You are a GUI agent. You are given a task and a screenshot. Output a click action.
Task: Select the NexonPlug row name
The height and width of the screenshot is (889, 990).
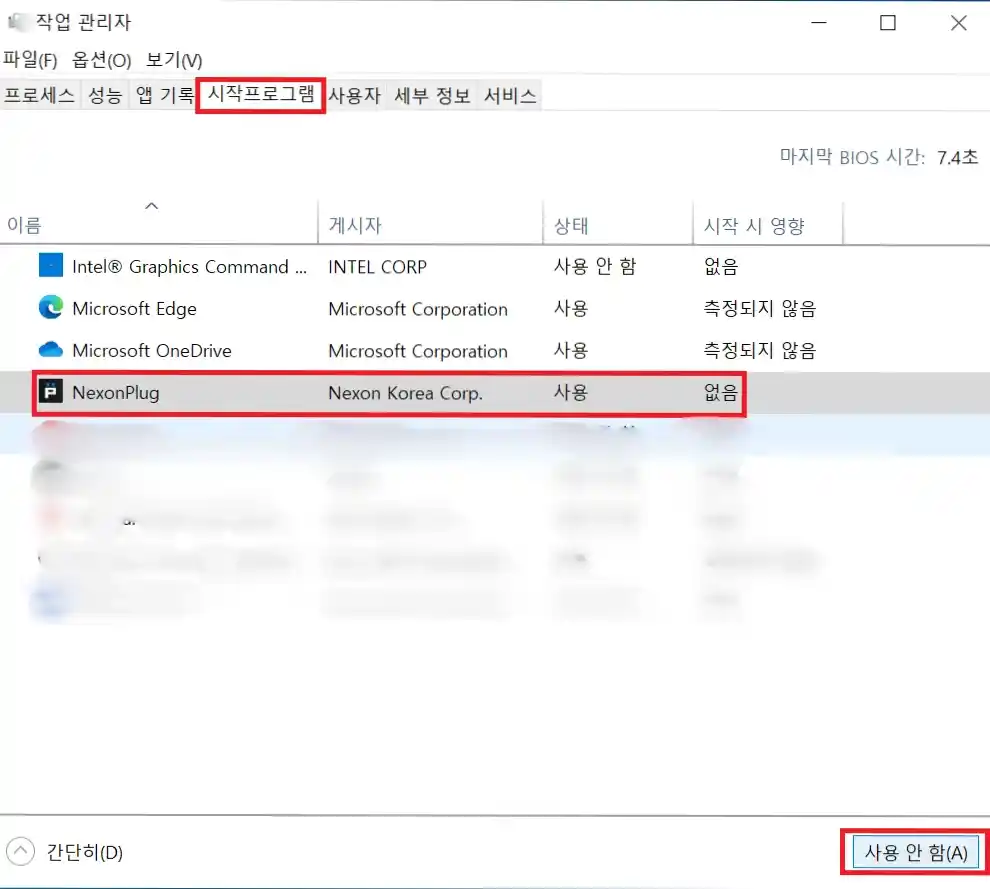[116, 393]
